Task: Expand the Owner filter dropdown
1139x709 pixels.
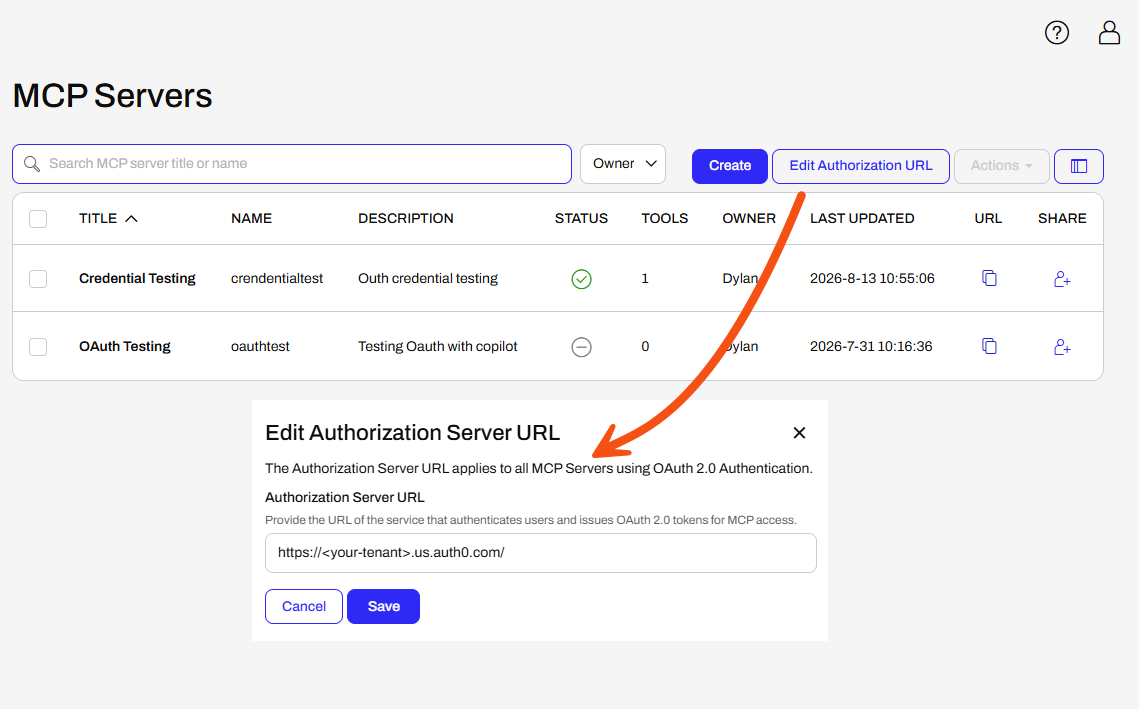Action: coord(623,164)
